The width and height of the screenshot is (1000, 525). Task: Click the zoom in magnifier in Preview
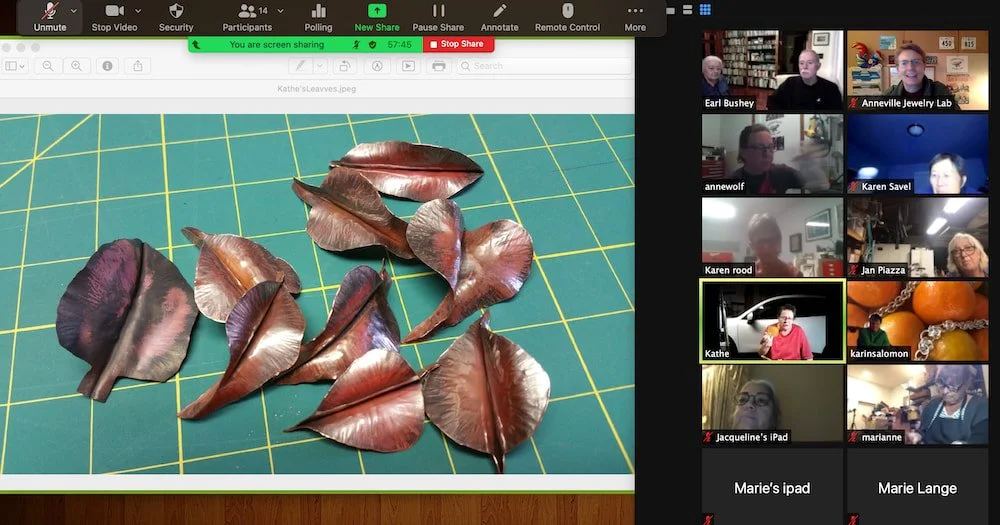[x=77, y=66]
